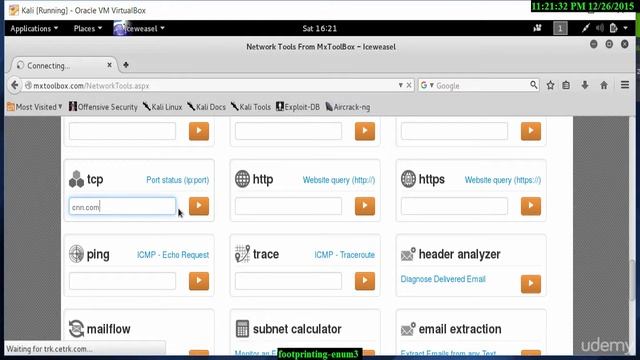Click the accessibility users icon in top bar
The image size is (640, 360).
(x=537, y=28)
